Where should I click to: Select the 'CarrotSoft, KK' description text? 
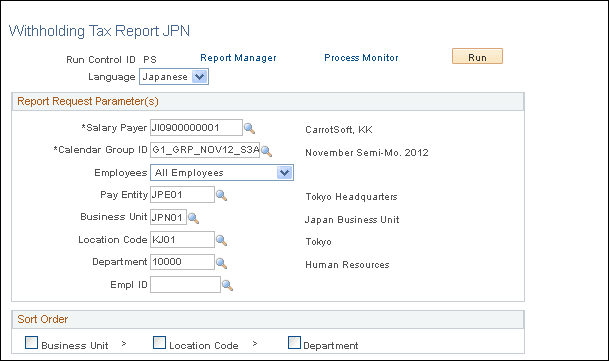point(339,130)
